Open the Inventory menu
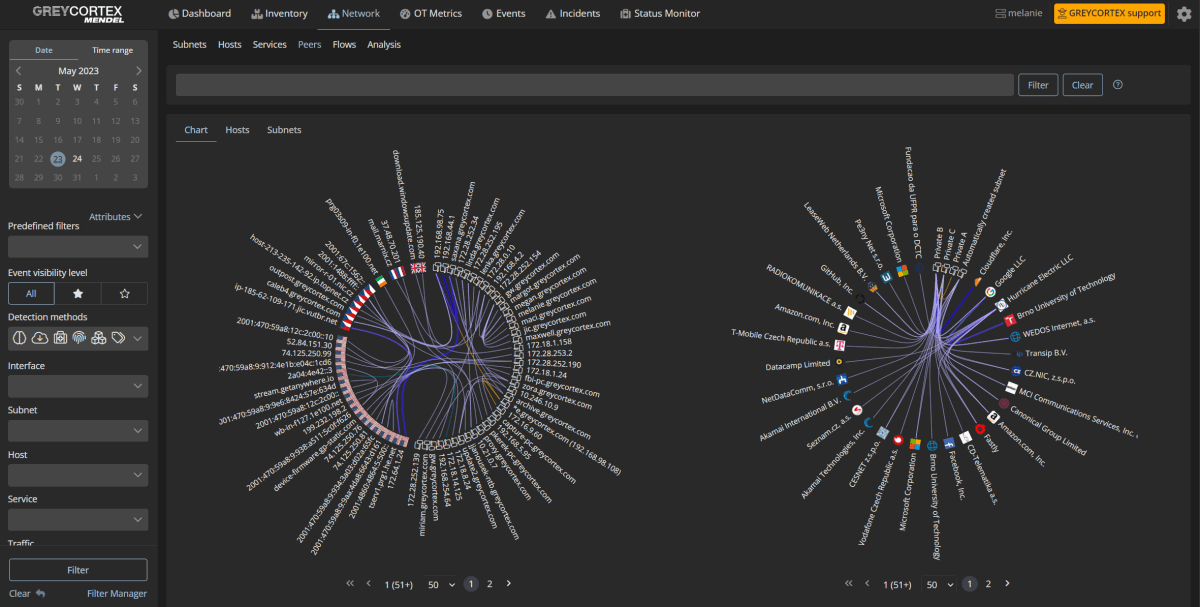The image size is (1200, 607). point(280,14)
